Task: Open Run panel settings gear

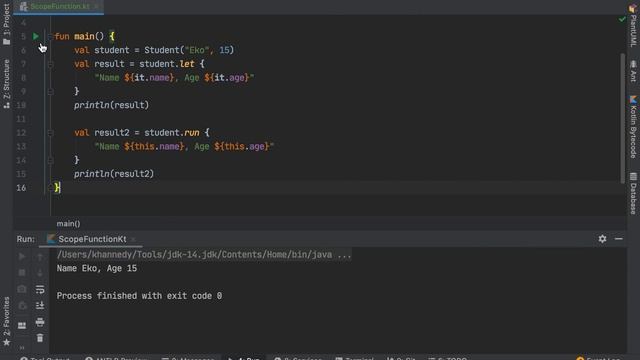Action: click(602, 239)
